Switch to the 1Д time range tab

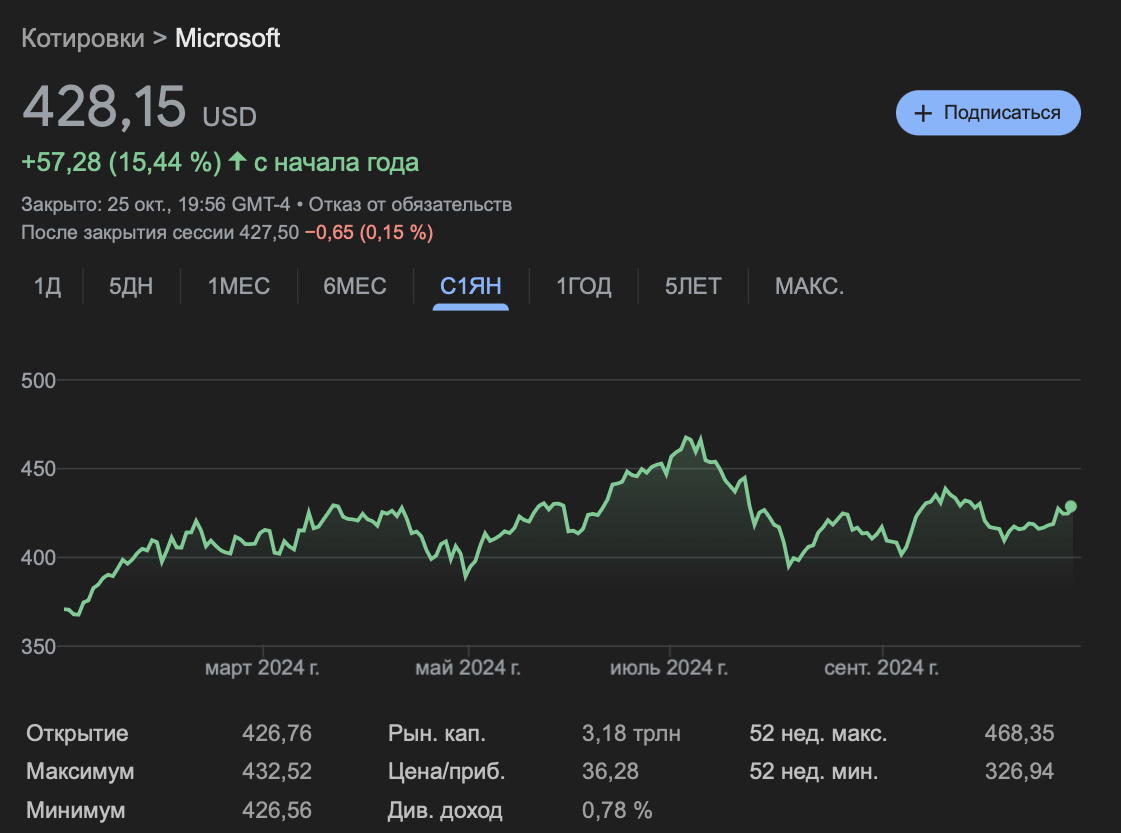(x=47, y=286)
